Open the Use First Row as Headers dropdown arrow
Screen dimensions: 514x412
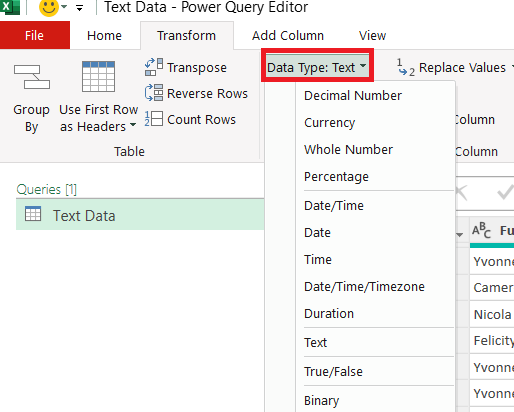coord(133,125)
